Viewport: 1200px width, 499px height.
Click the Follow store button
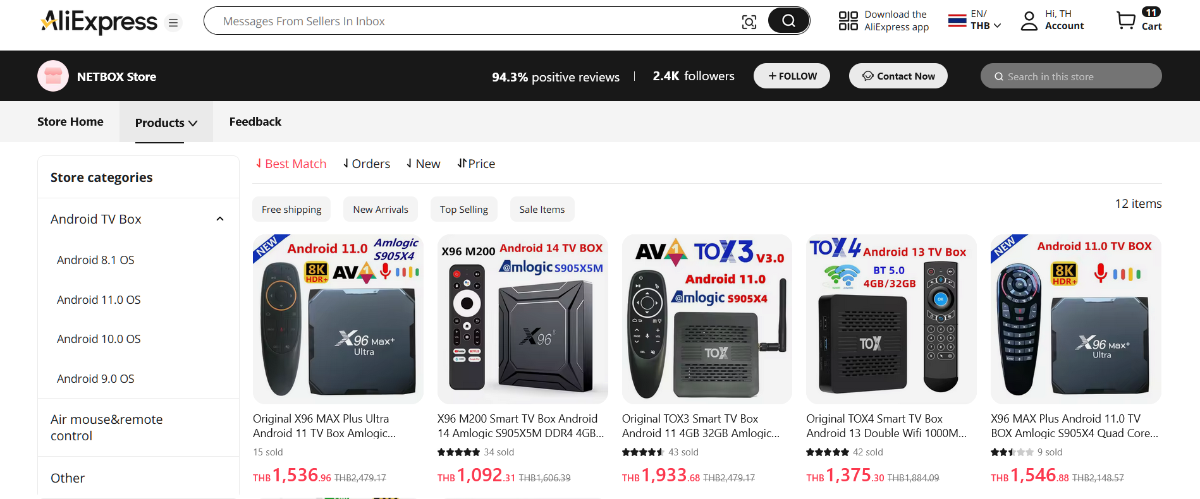click(793, 76)
